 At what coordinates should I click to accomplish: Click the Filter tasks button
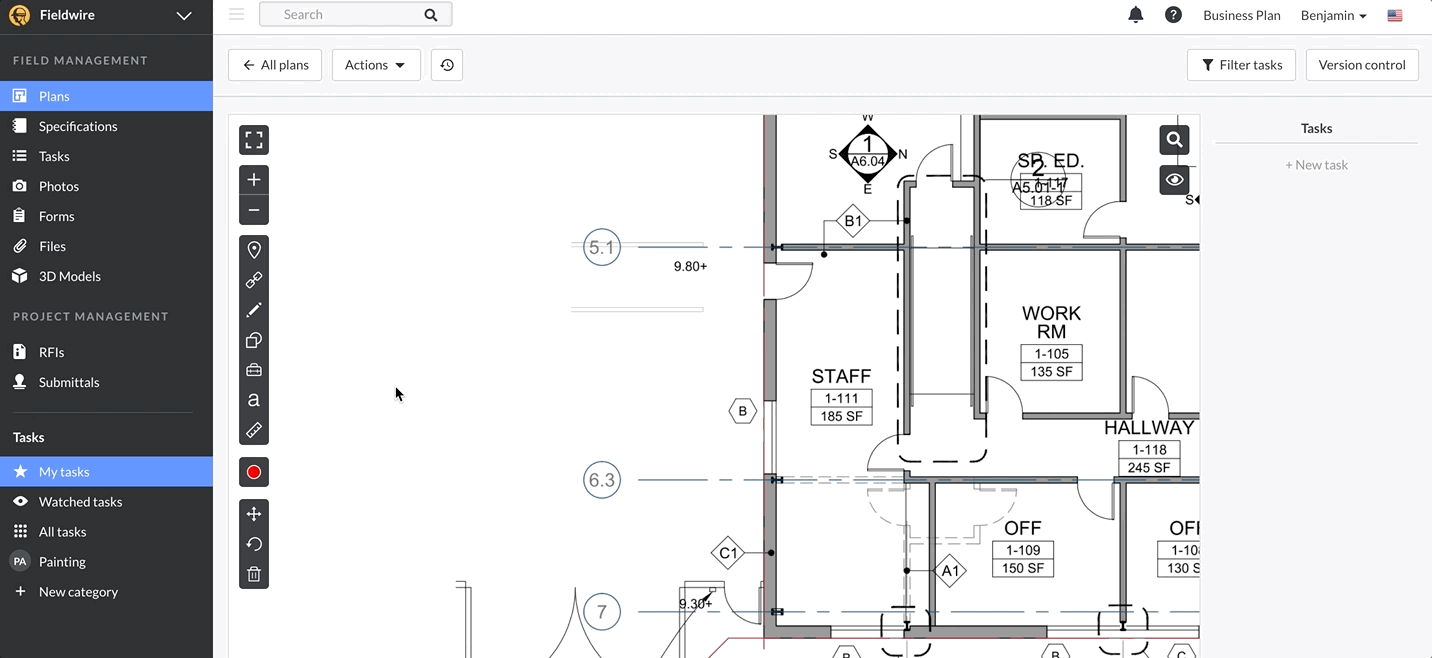pos(1241,65)
